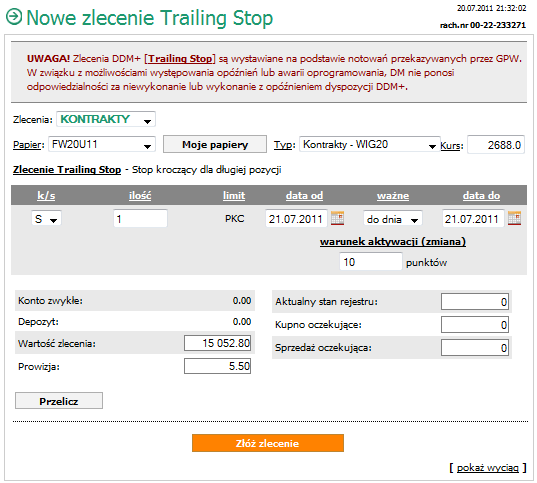Open the pokaż wyciąg link
537x483 pixels.
488,468
